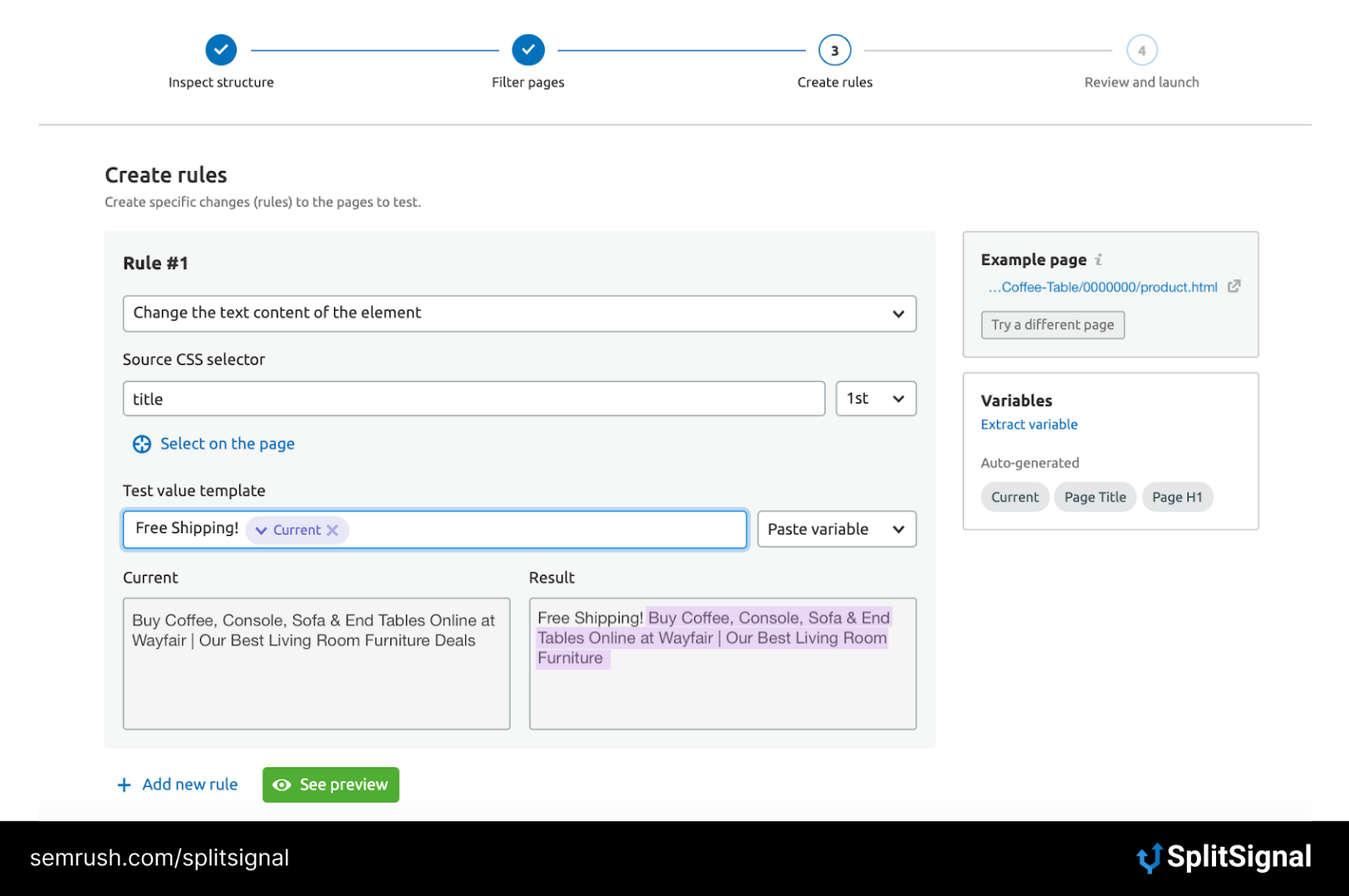Open the Paste variable dropdown

point(836,529)
